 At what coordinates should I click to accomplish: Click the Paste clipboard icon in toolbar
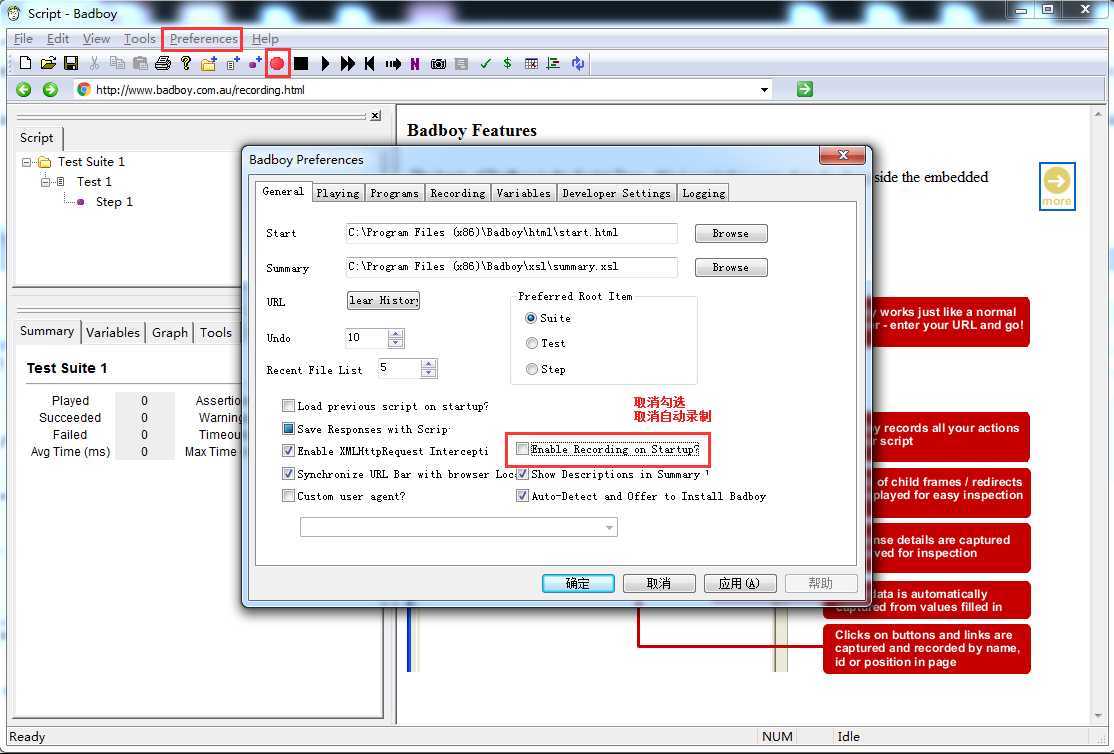(140, 63)
